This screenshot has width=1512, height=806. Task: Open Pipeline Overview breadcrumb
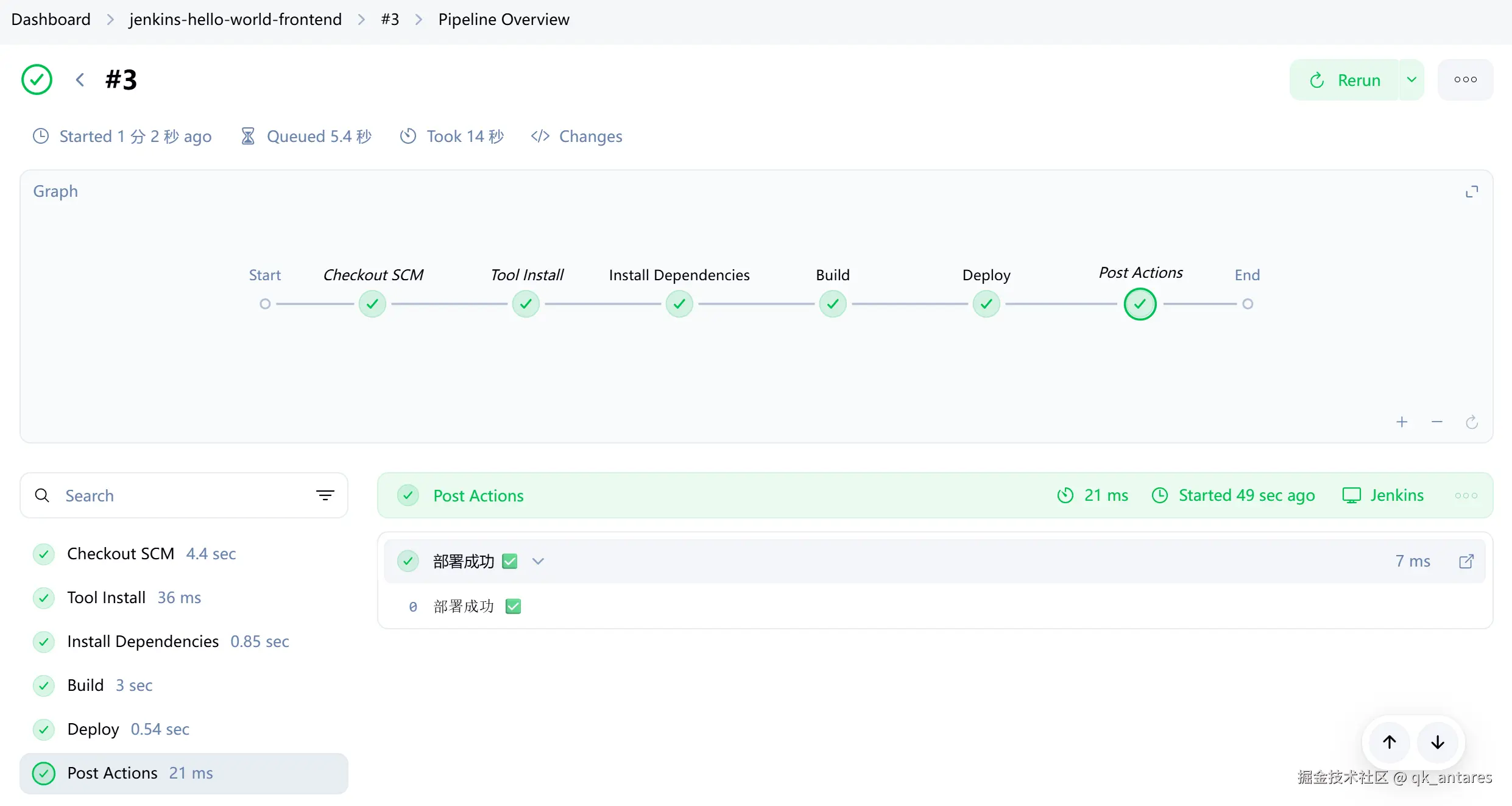(x=504, y=19)
